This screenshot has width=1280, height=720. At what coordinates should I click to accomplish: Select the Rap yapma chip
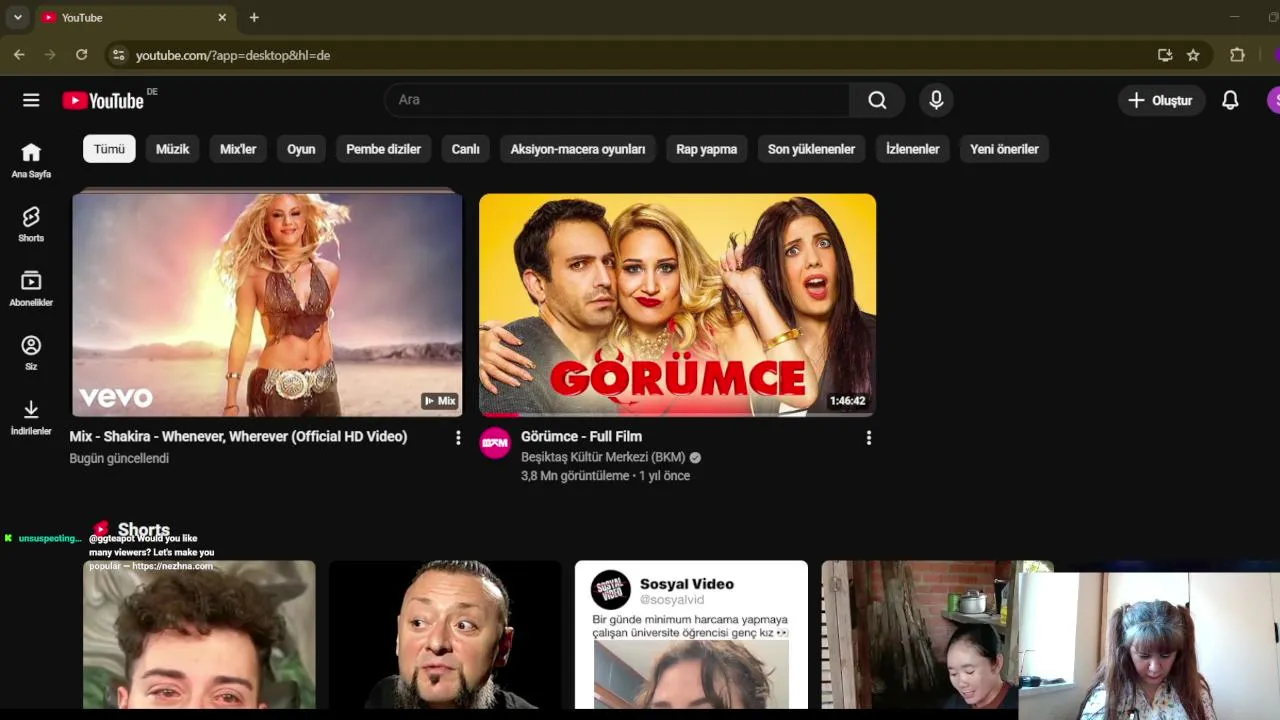(706, 149)
